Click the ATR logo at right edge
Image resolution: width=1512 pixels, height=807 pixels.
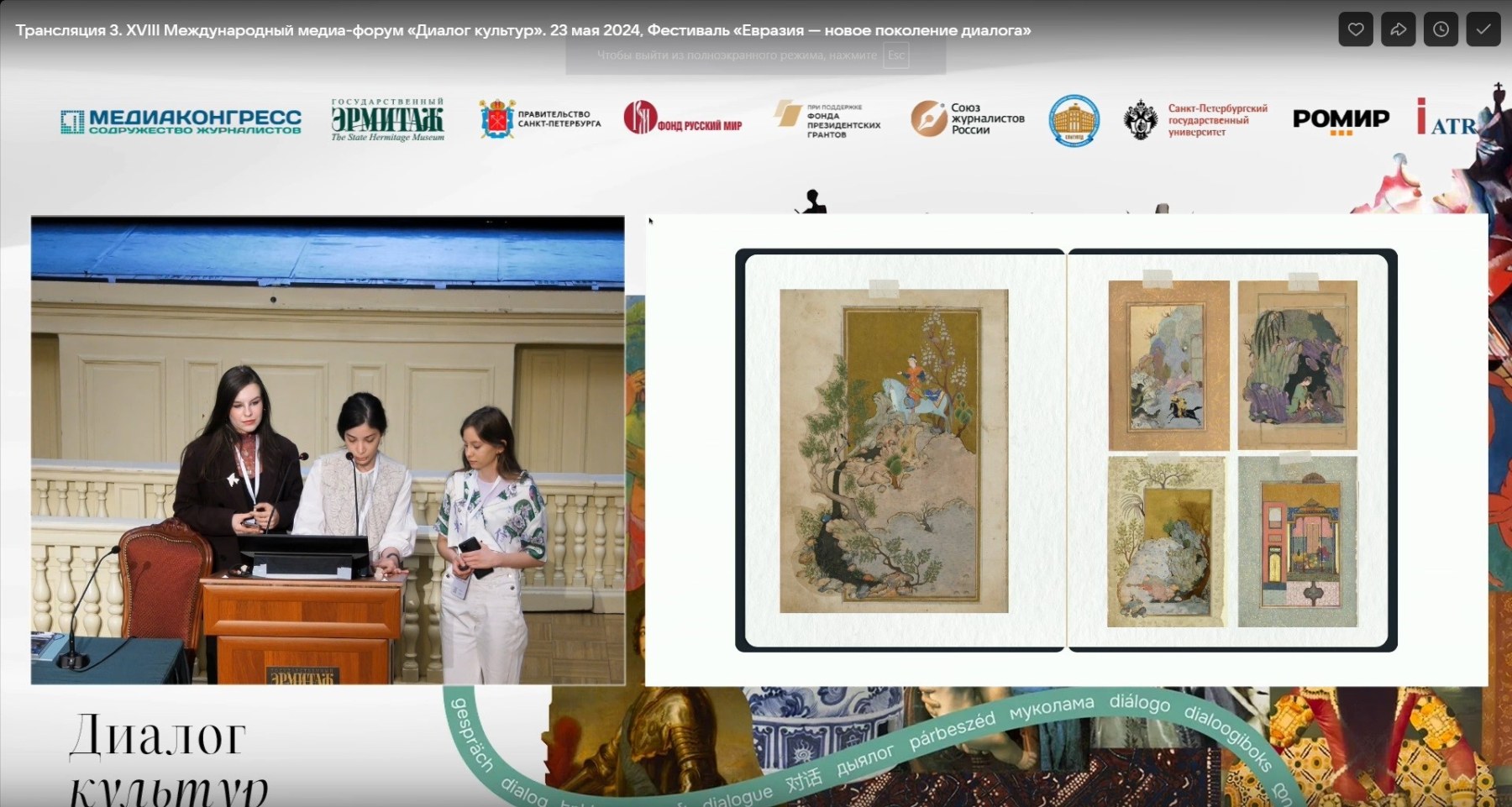pos(1446,118)
